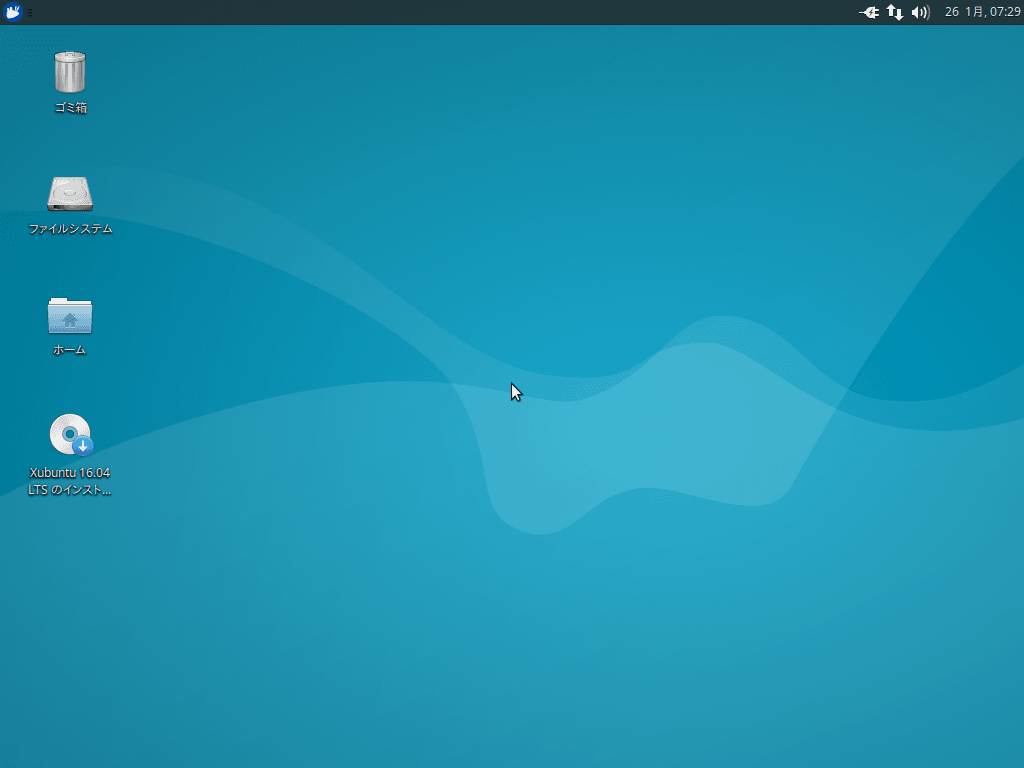Screen dimensions: 1024x768
Task: Open the ホーム folder from the desktop
Action: click(69, 315)
